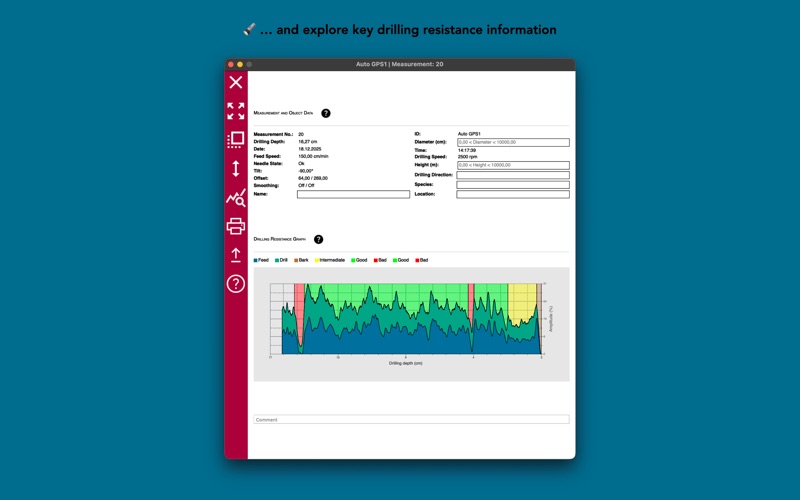Select the Smoothing value Off / Off
The width and height of the screenshot is (800, 500).
pyautogui.click(x=306, y=186)
